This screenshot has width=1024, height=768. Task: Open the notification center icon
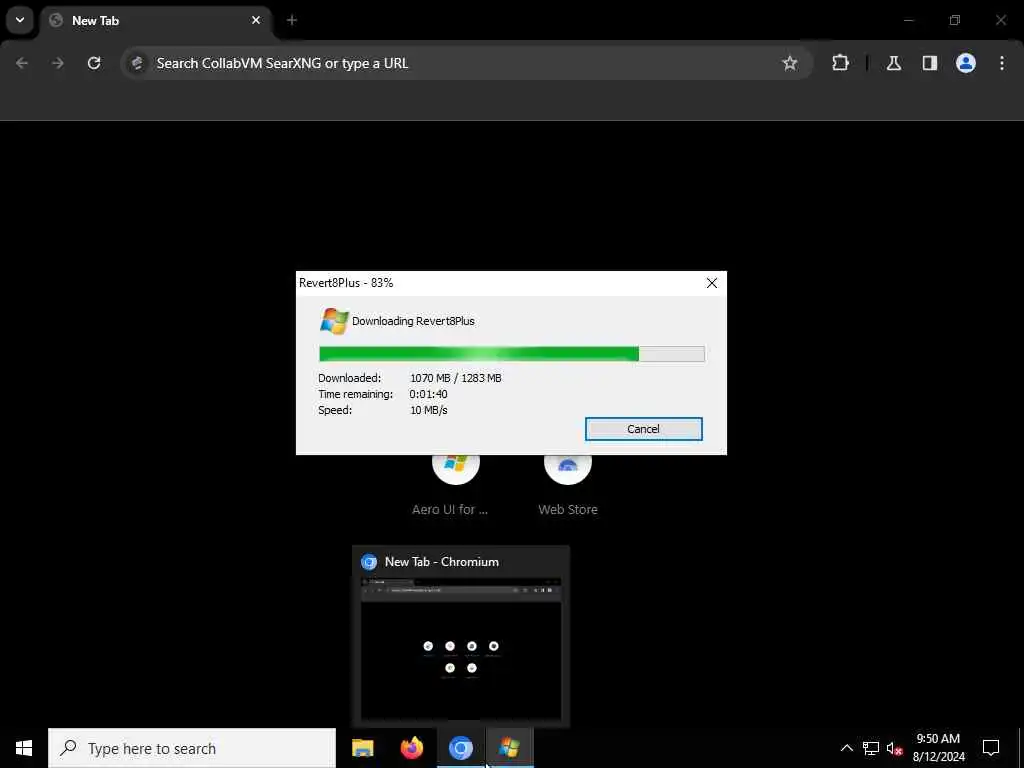991,748
